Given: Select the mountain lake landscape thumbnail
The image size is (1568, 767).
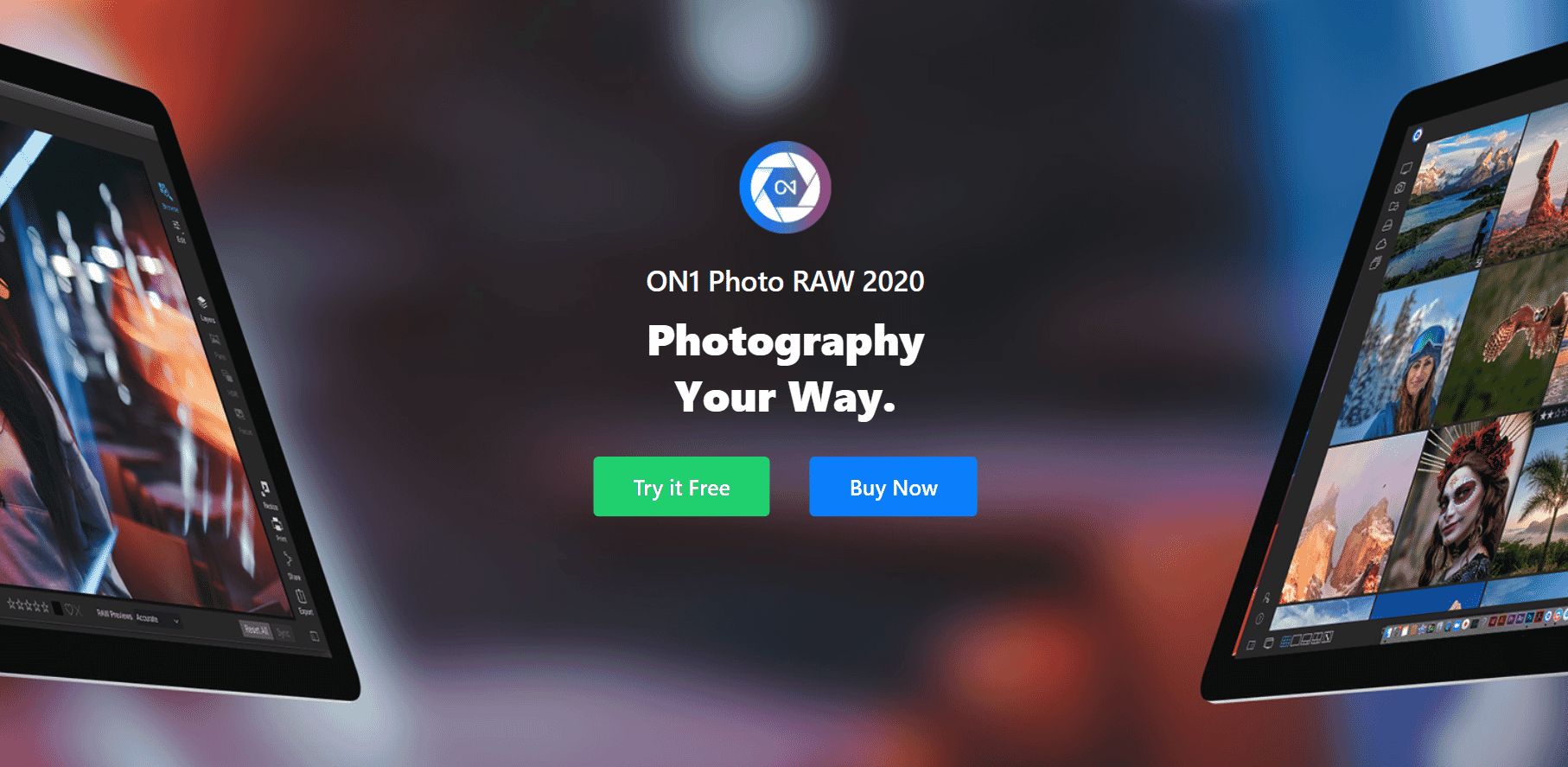Looking at the screenshot, I should pyautogui.click(x=1450, y=203).
